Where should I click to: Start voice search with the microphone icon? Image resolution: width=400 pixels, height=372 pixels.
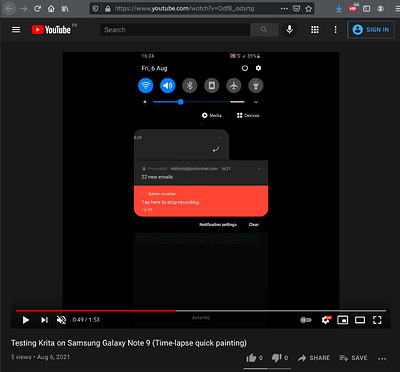(289, 30)
